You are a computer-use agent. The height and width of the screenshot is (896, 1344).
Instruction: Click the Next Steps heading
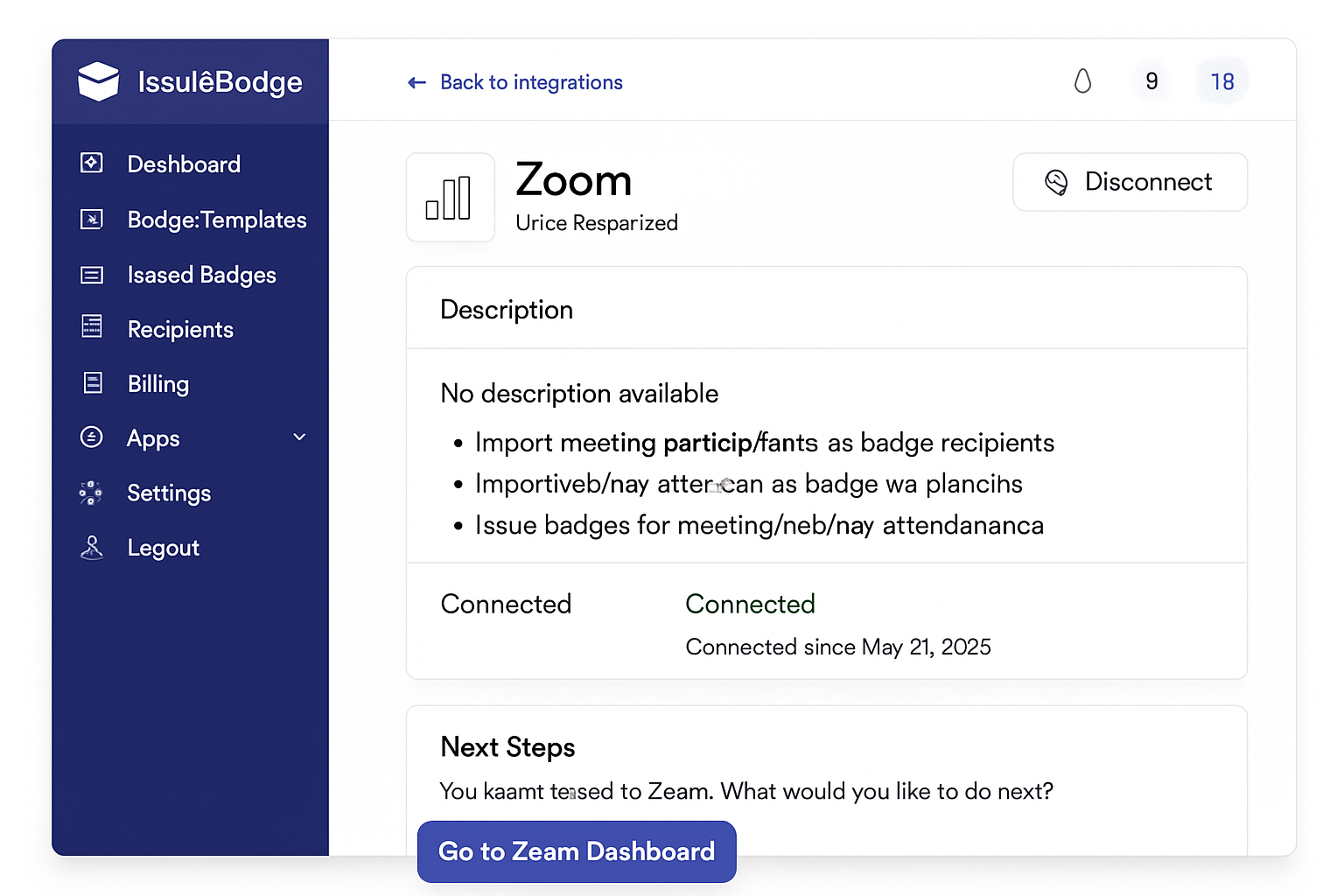pyautogui.click(x=507, y=747)
